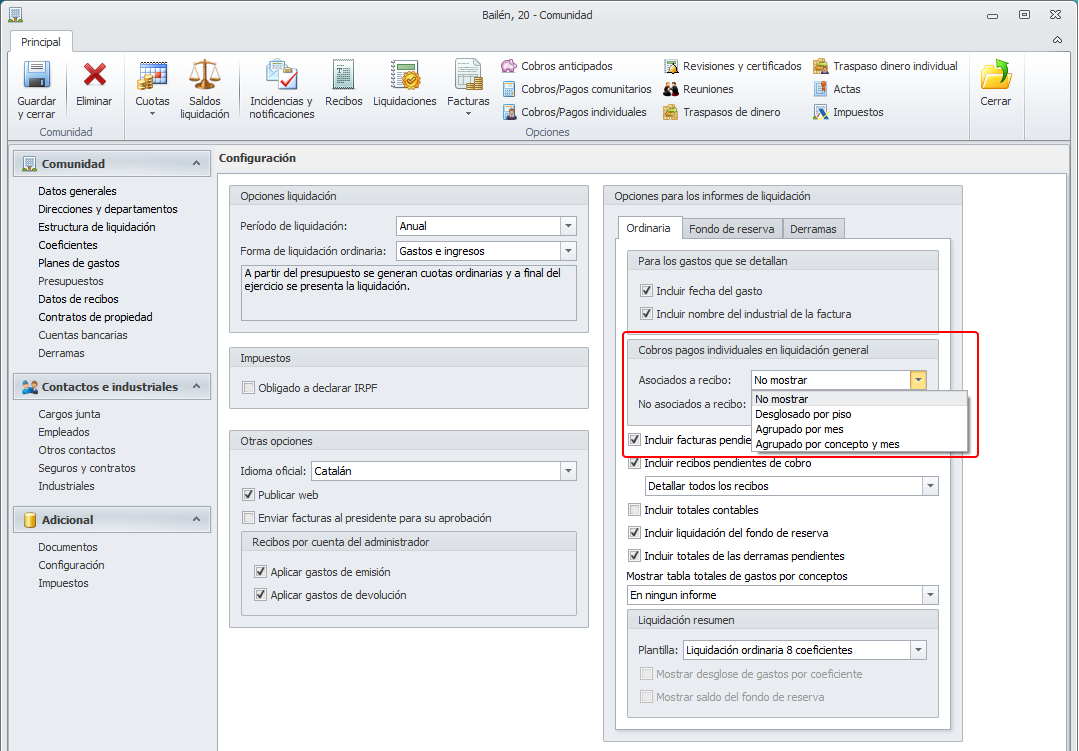1079x751 pixels.
Task: Open Industriales in sidebar
Action: 66,485
